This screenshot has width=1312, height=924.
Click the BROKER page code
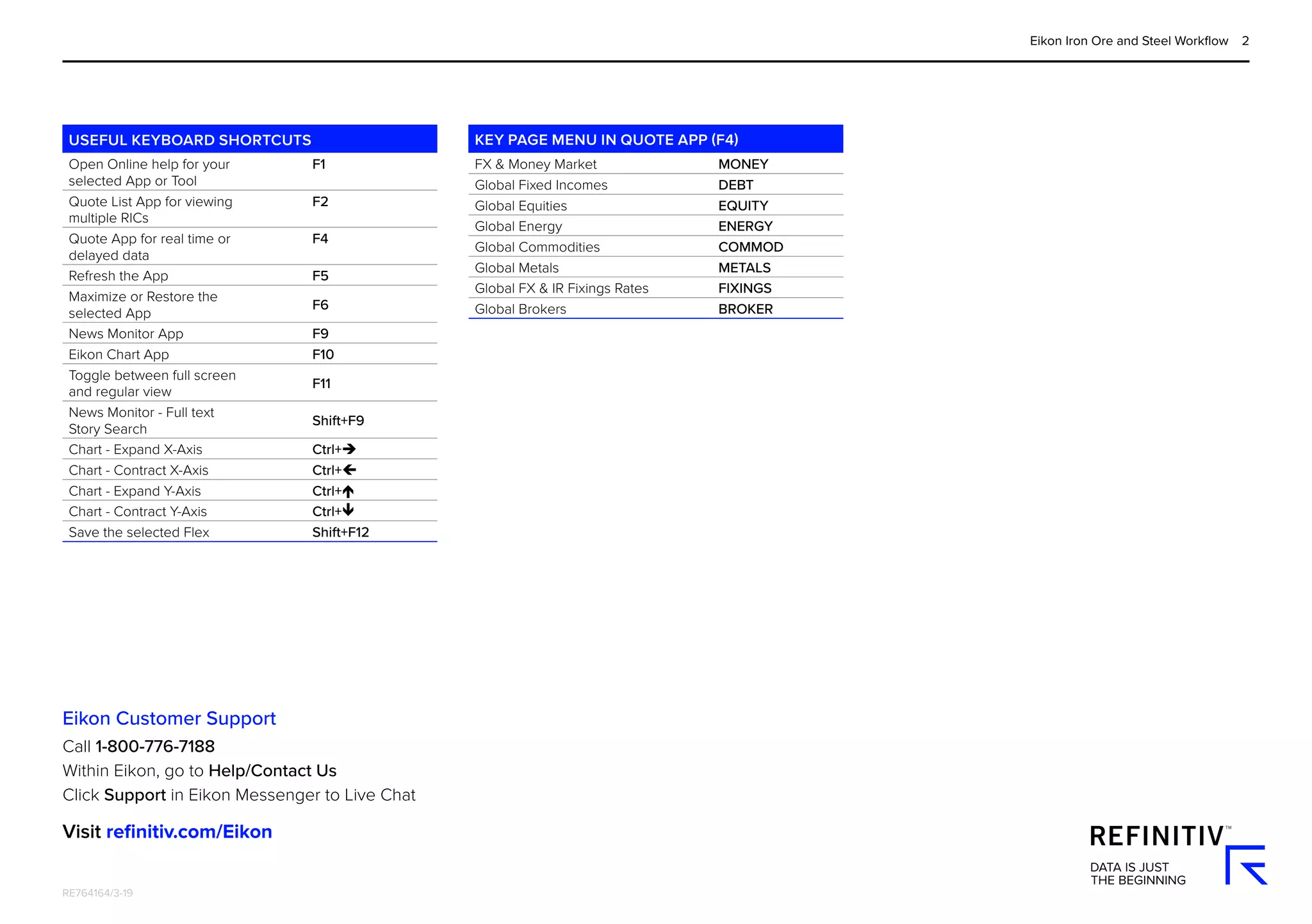[745, 309]
